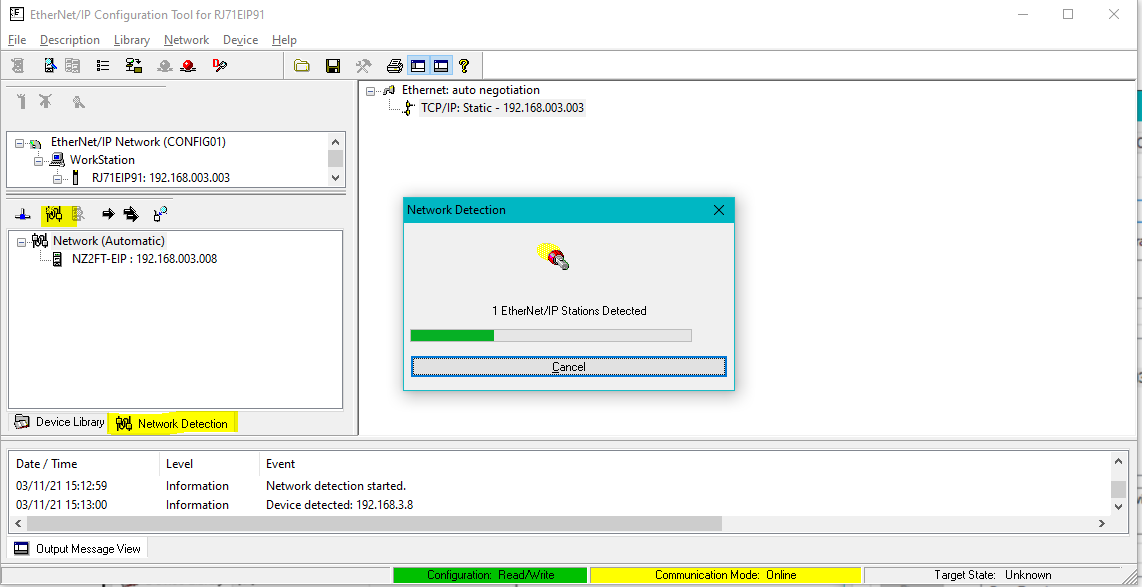The width and height of the screenshot is (1142, 587).
Task: Click the greyed-out antenna icon
Action: click(22, 101)
